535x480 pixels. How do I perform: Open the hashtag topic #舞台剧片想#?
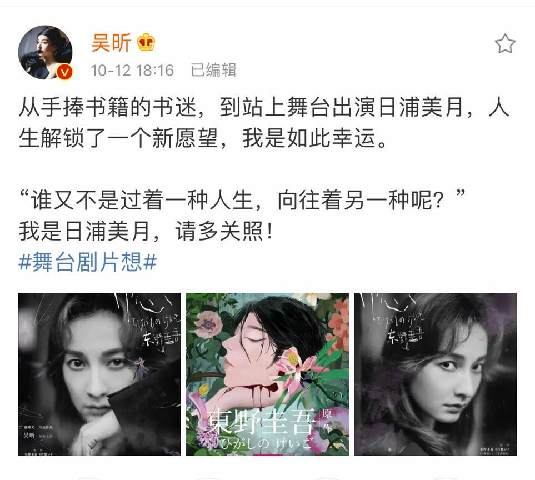pos(88,262)
